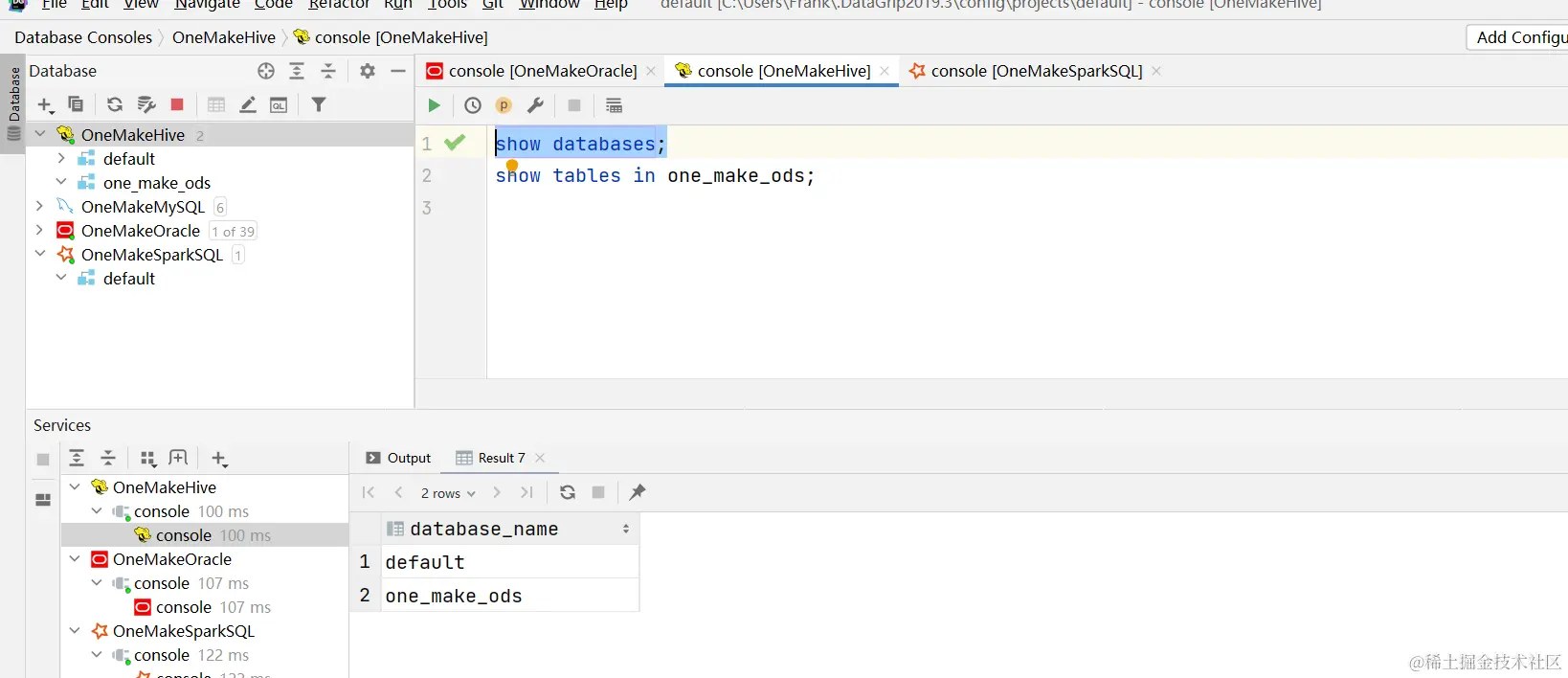Jump to last page of results

[526, 492]
